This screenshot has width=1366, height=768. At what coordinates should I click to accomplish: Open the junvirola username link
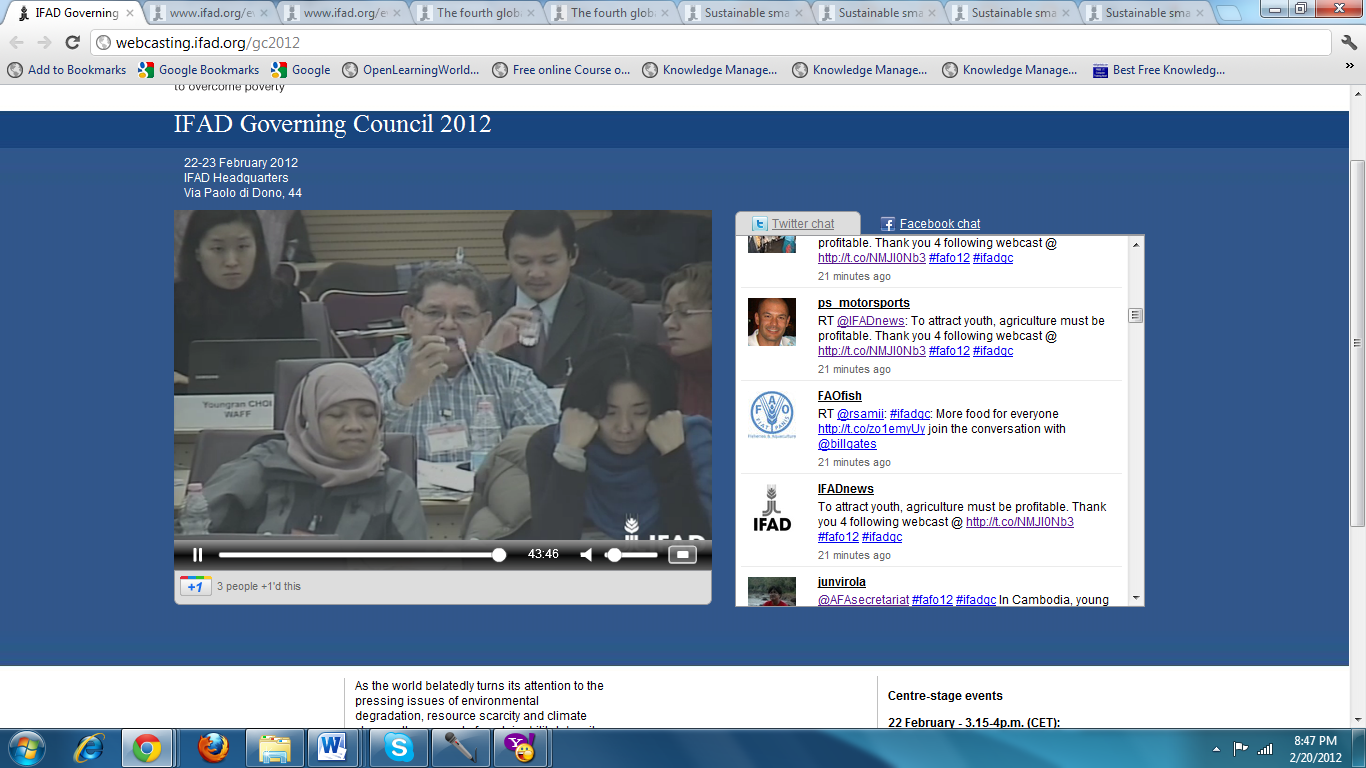click(x=842, y=582)
